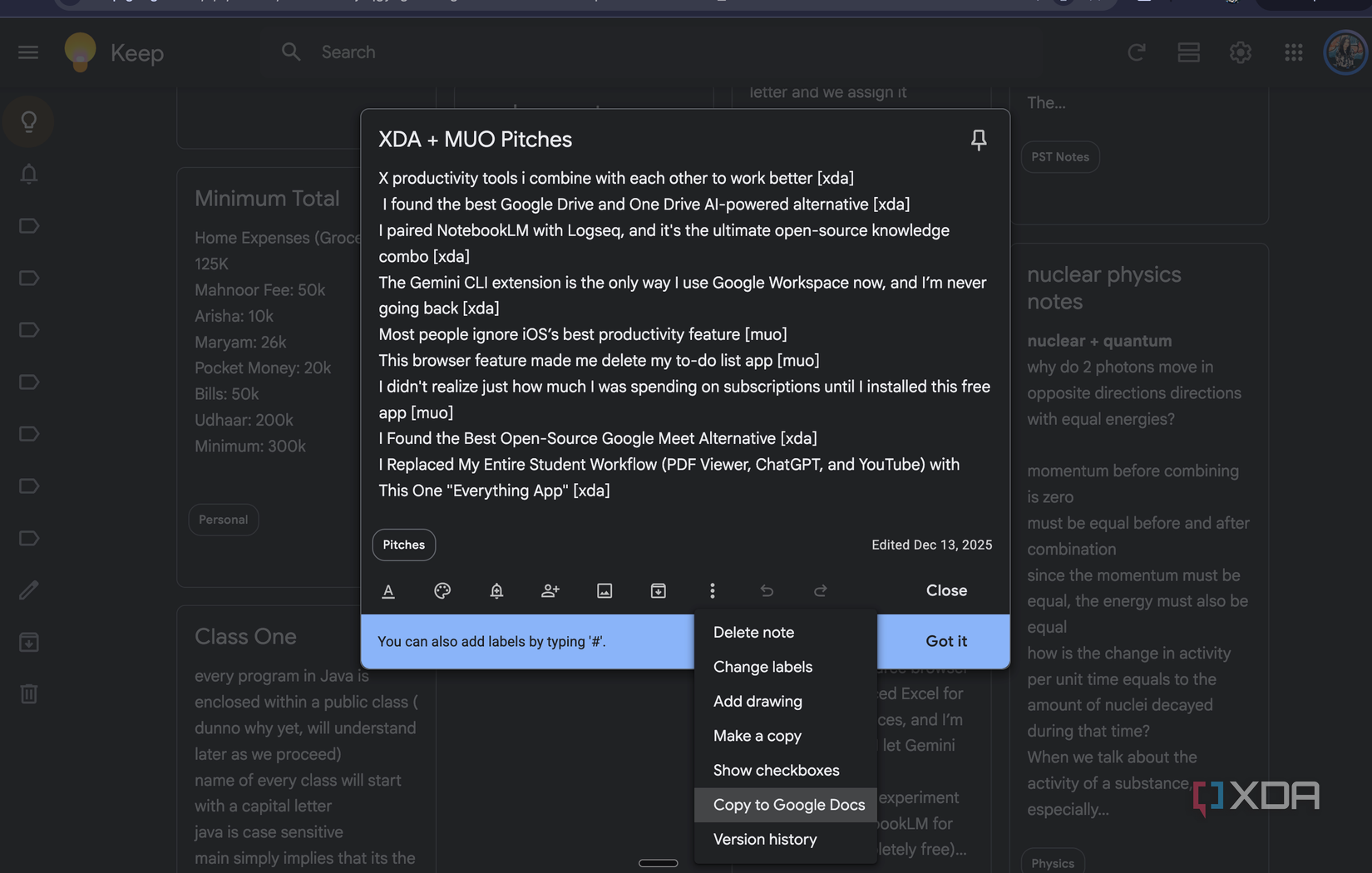Screen dimensions: 1372x873
Task: Redo the last edit
Action: point(821,590)
